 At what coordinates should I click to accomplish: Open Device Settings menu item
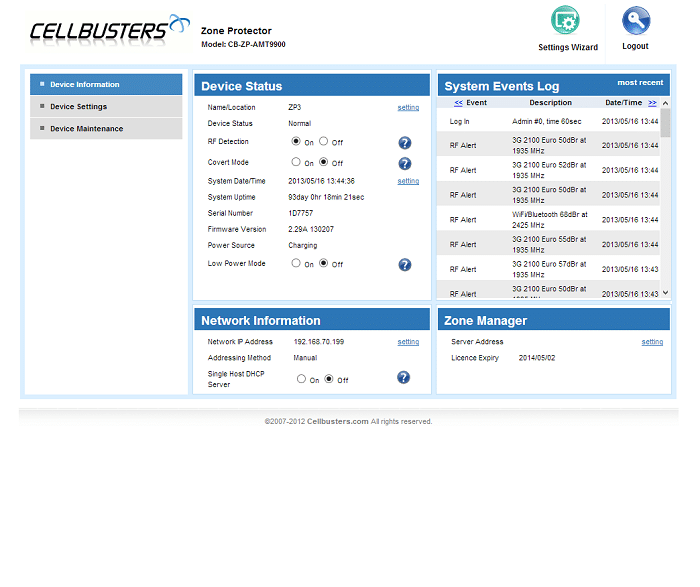(x=106, y=107)
